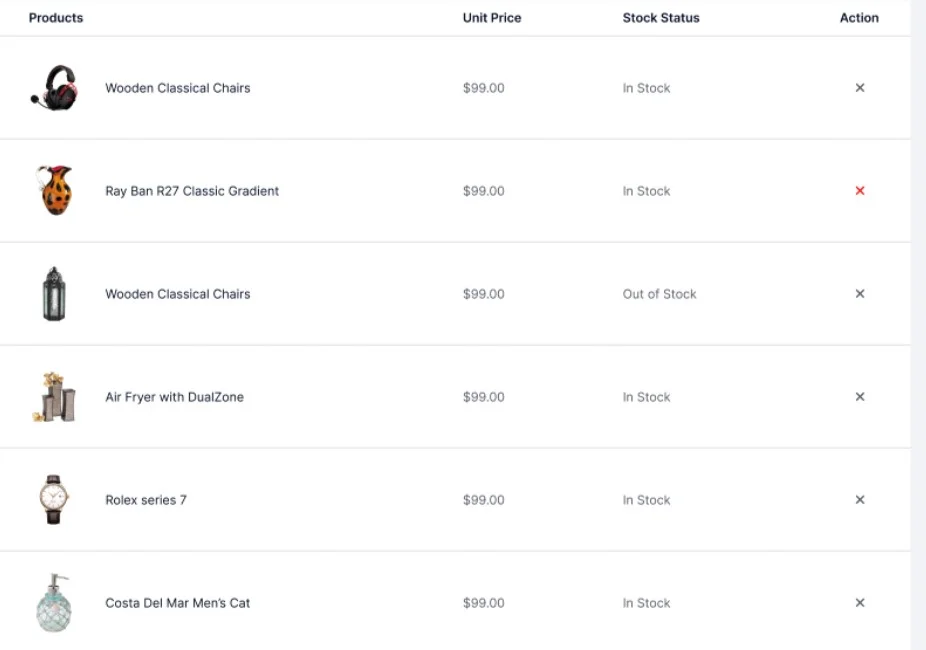Click the Stock Status column header

[661, 18]
